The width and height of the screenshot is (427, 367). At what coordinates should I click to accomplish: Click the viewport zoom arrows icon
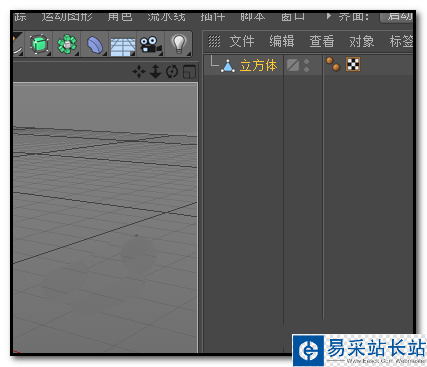[x=156, y=71]
